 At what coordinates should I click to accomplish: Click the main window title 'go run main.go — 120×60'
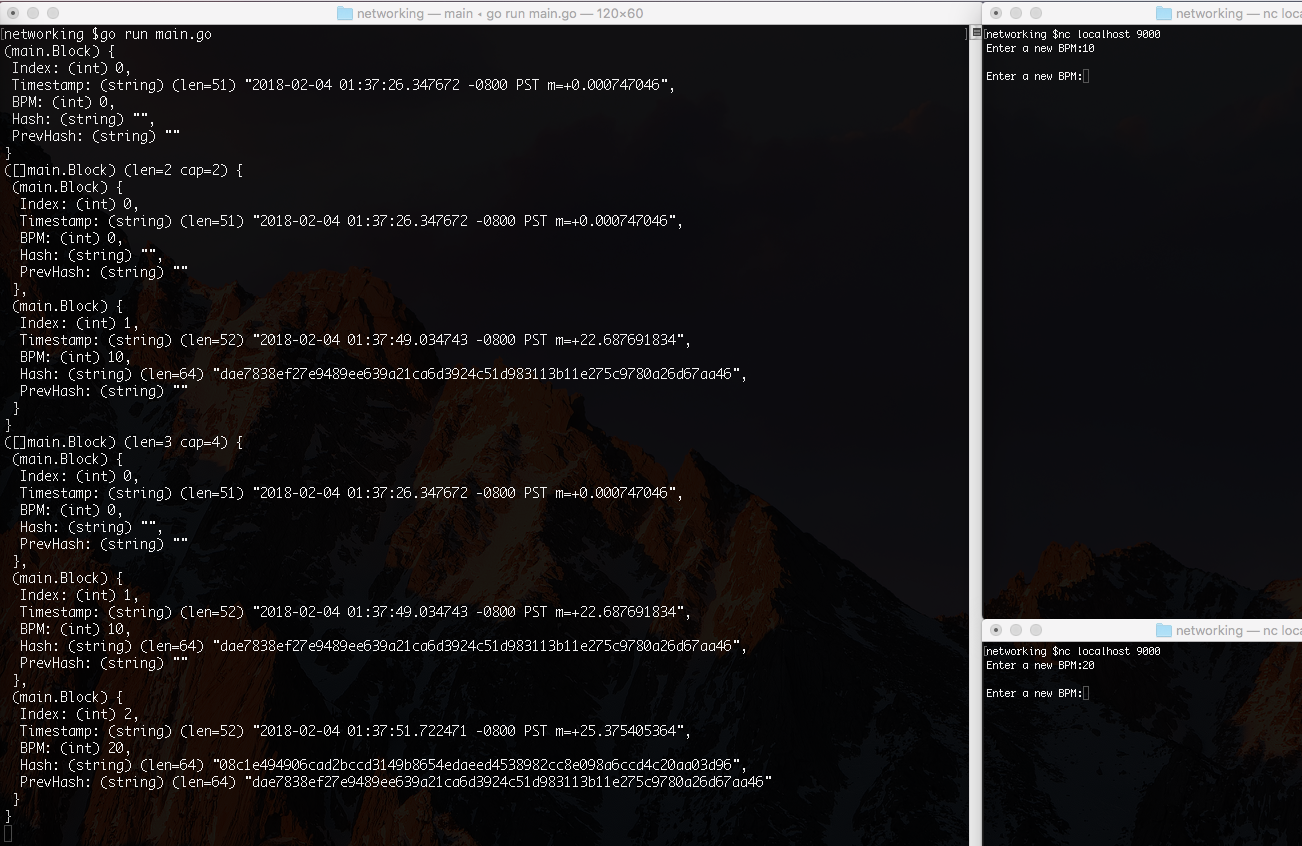point(565,13)
